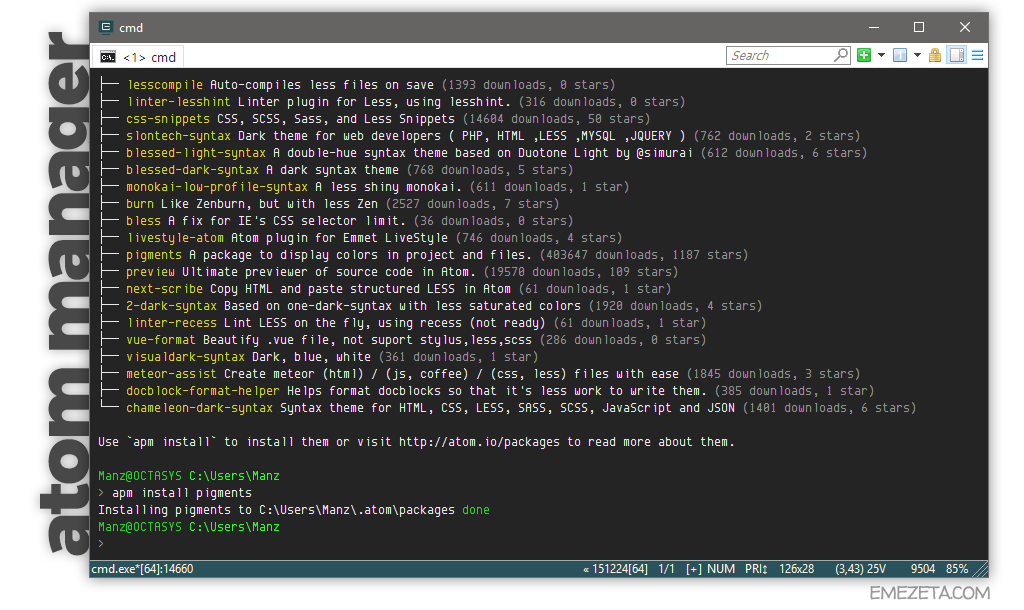Screen dimensions: 1024x610
Task: Click the pigments package name in list
Action: coord(154,255)
